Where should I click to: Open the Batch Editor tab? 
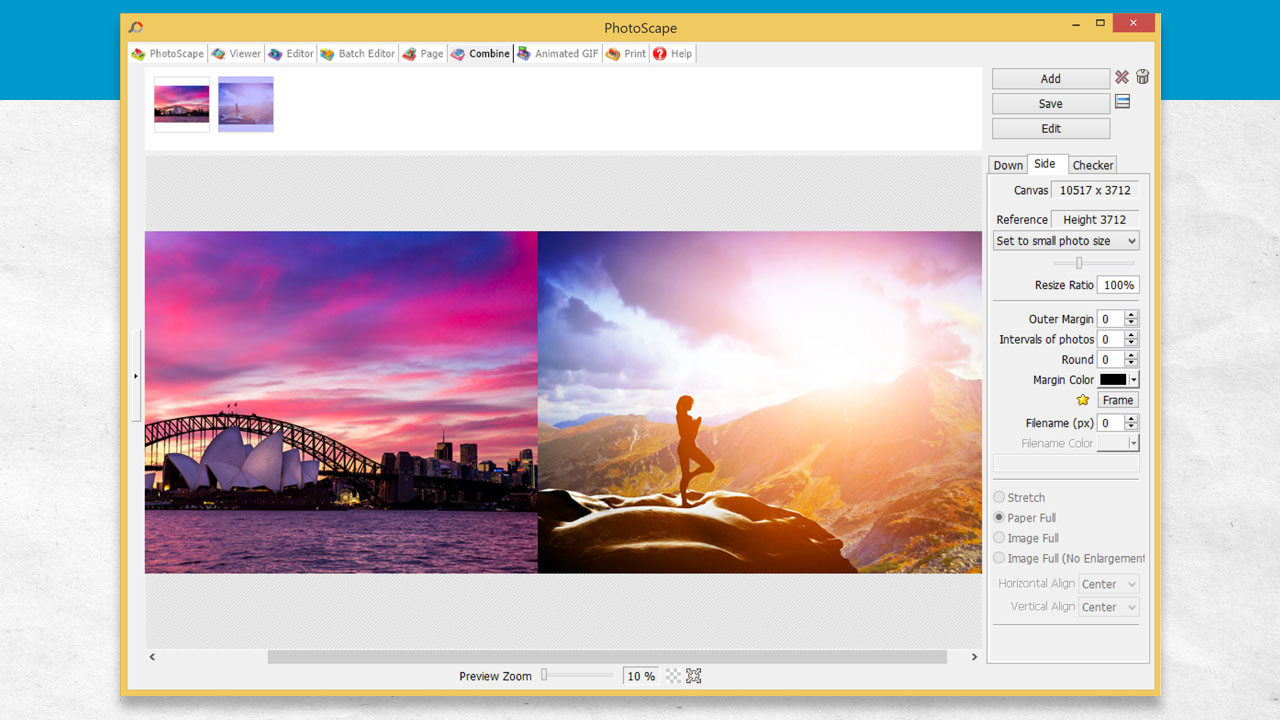click(x=358, y=54)
